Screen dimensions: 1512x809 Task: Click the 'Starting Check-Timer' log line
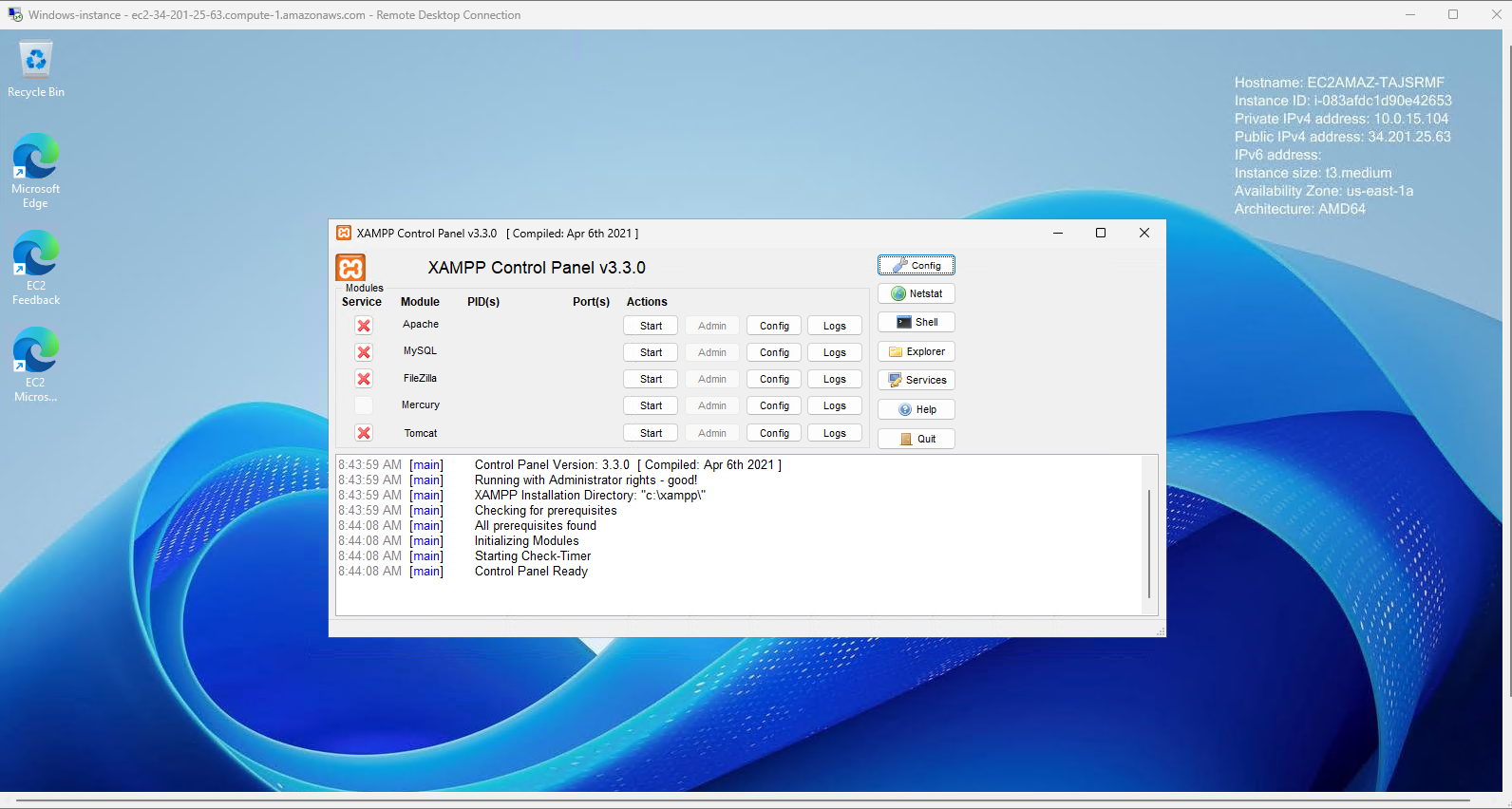click(x=533, y=556)
